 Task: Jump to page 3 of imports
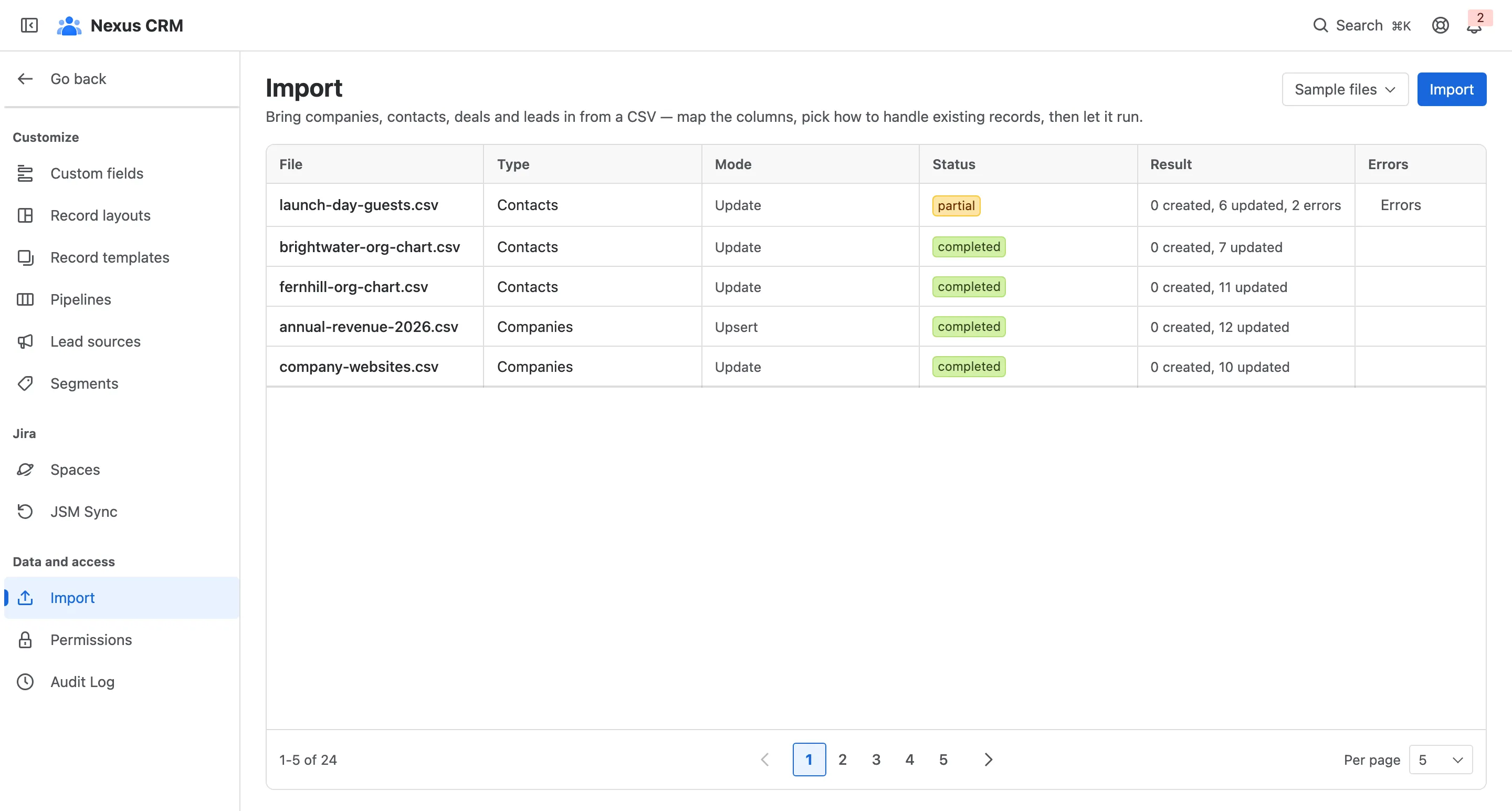[x=876, y=760]
